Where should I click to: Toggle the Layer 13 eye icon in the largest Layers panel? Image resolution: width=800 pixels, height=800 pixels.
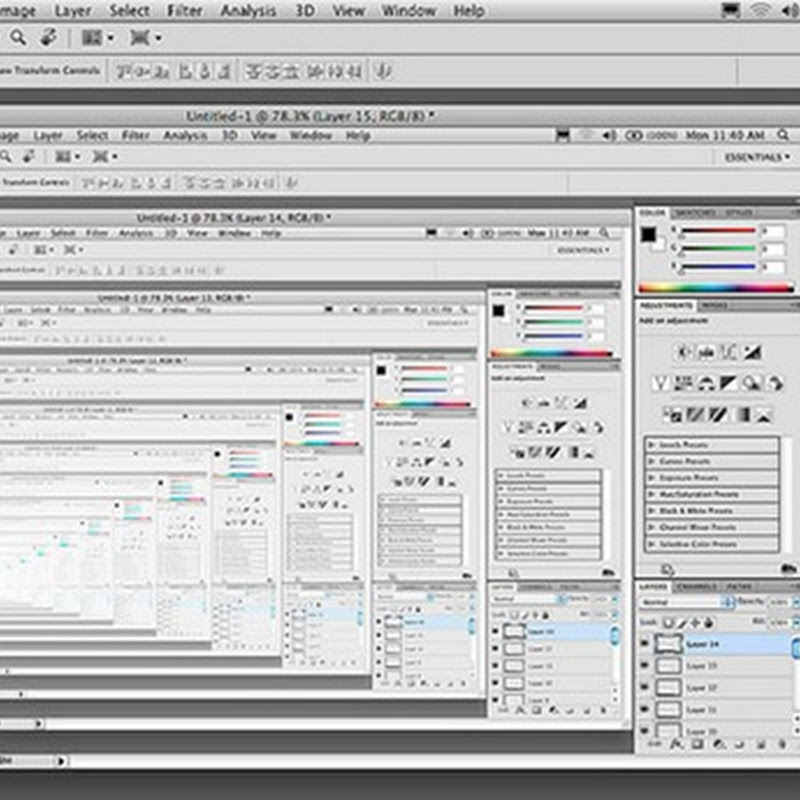tap(644, 665)
